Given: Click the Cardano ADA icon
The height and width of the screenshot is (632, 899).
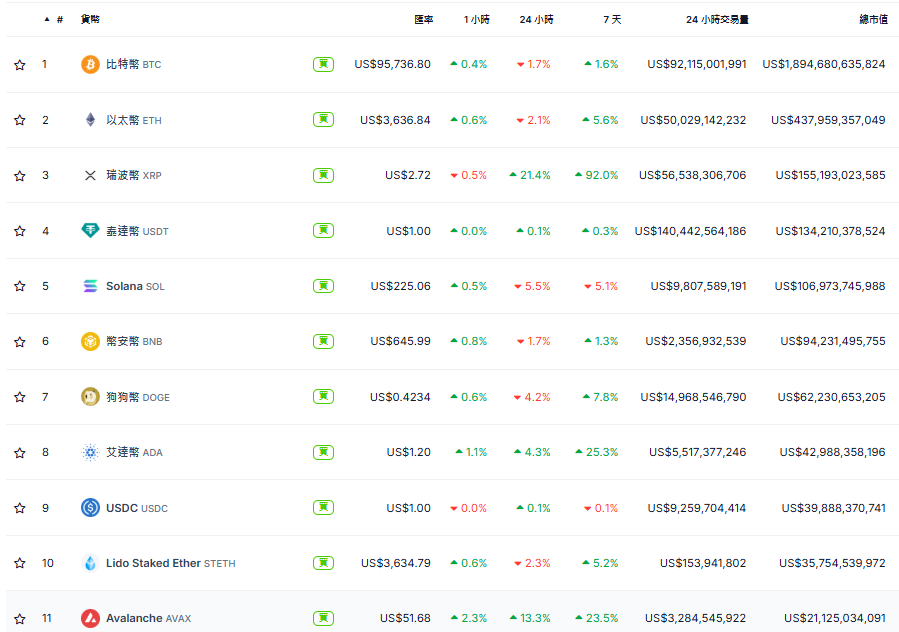Looking at the screenshot, I should tap(89, 452).
